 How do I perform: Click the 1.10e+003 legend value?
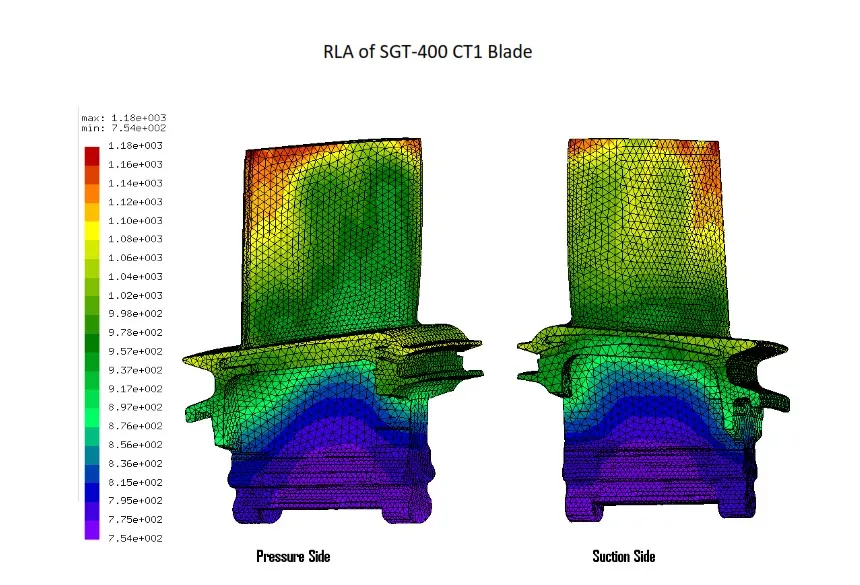click(135, 220)
